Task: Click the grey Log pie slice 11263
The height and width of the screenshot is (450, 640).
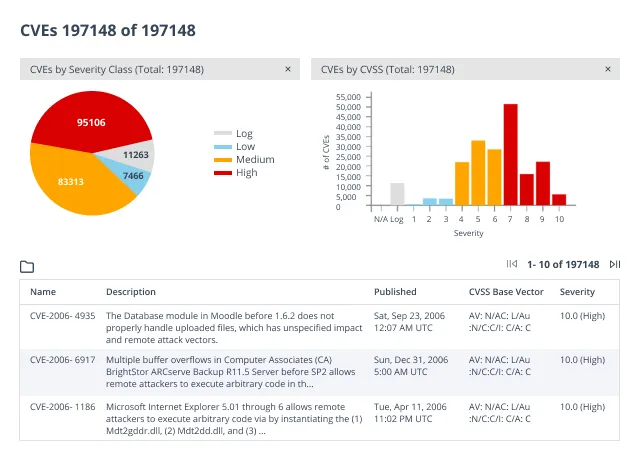Action: 136,155
